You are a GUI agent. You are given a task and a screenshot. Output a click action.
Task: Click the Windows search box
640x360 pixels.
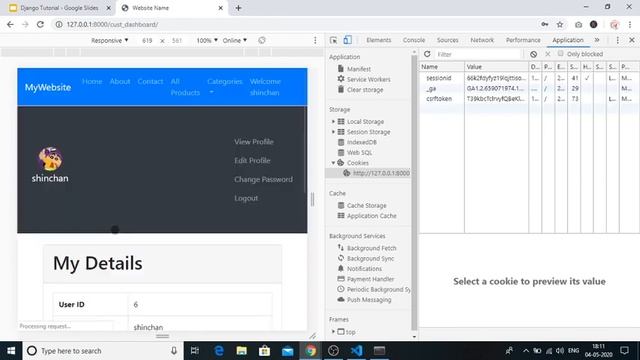(x=102, y=351)
